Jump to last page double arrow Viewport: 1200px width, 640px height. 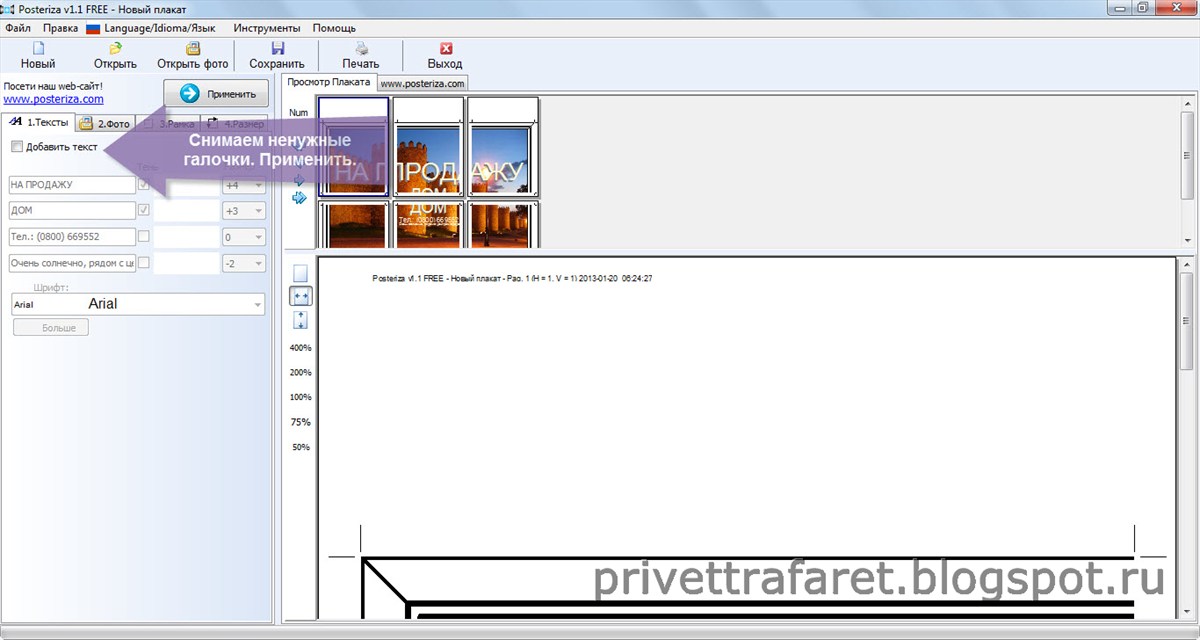point(299,197)
